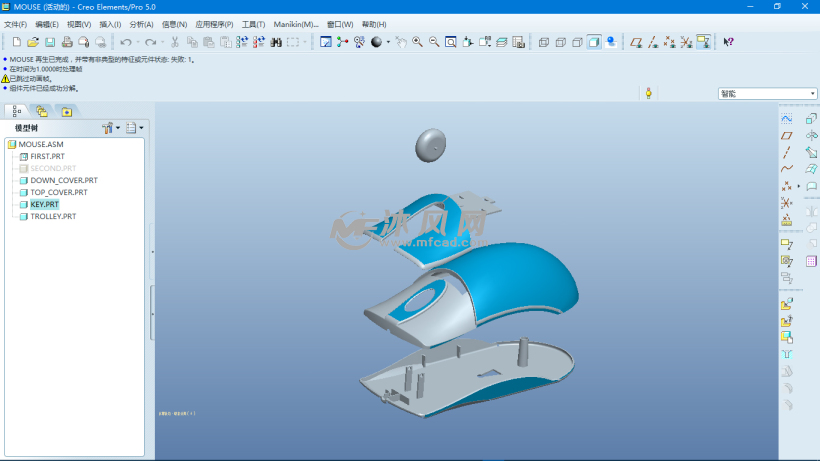Screen dimensions: 820x461
Task: Undo the last action
Action: pos(126,42)
